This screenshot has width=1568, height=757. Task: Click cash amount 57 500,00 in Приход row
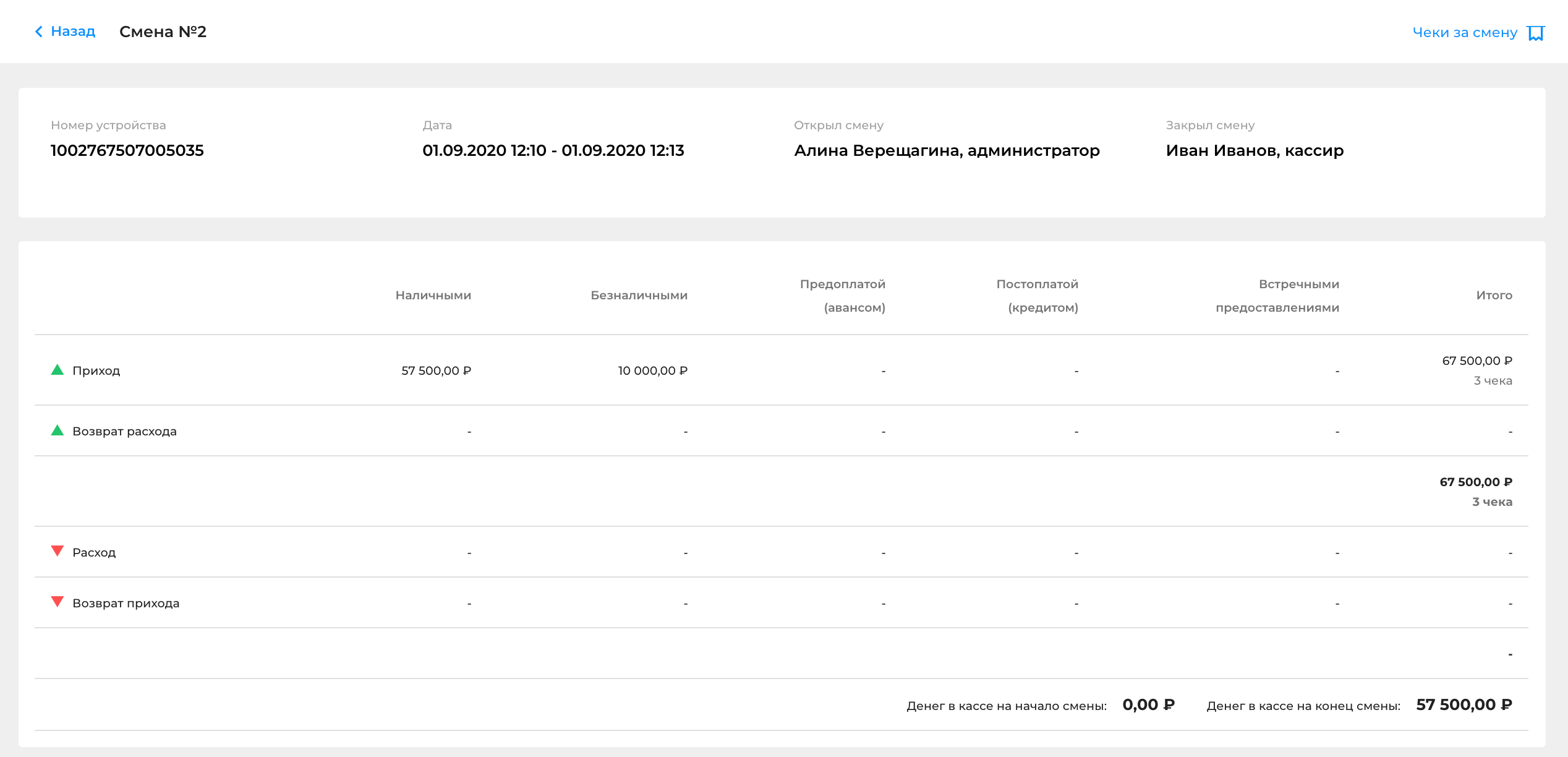(x=436, y=370)
